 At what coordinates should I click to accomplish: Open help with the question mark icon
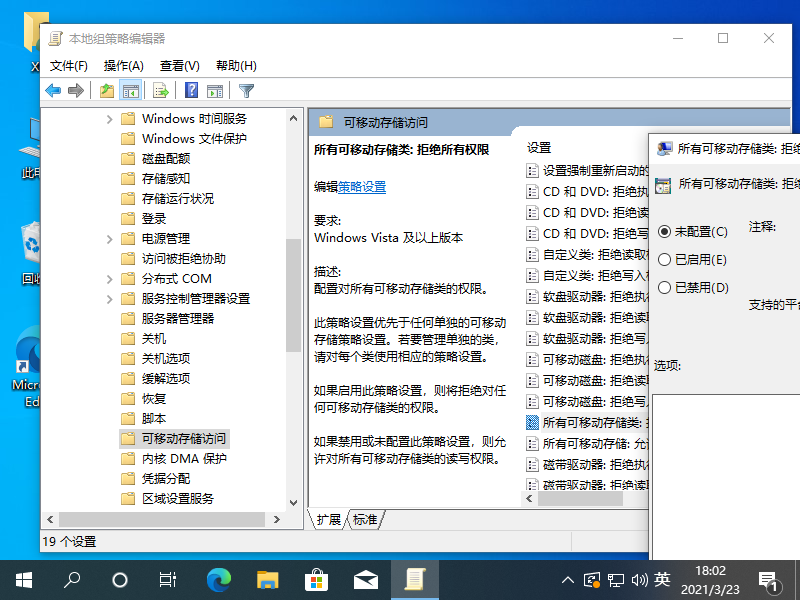(191, 91)
